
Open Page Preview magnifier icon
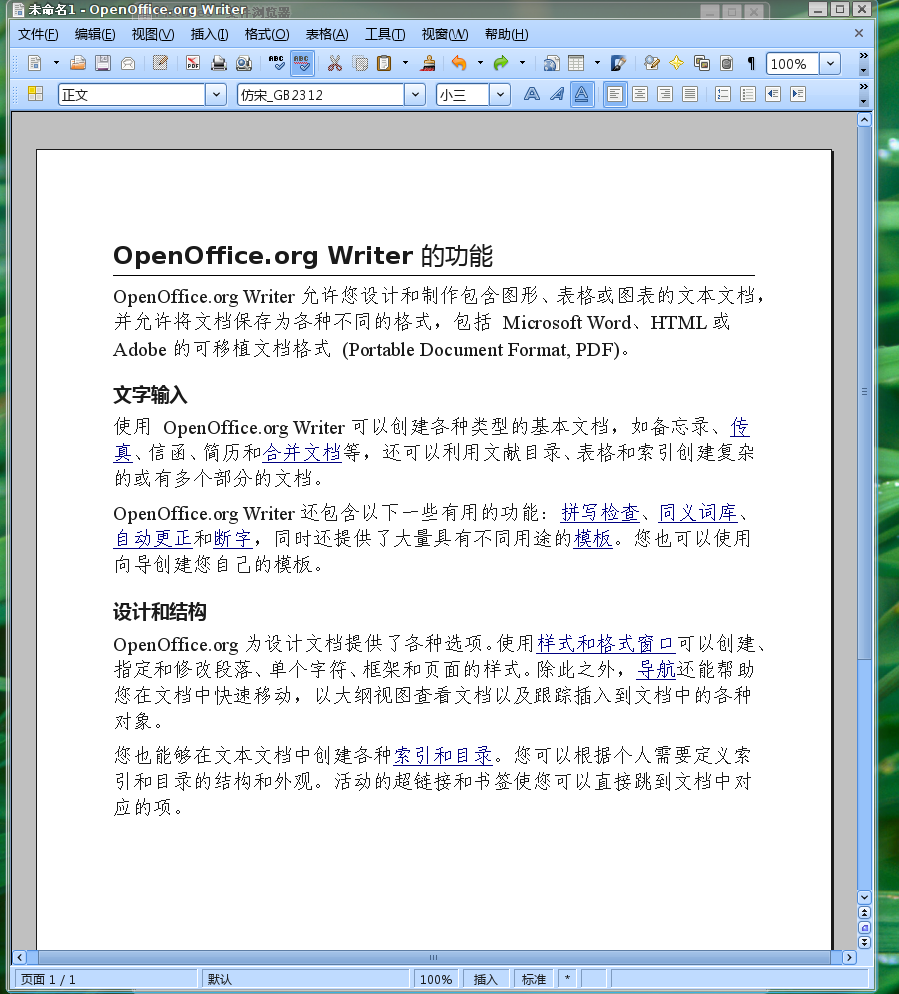pos(244,63)
